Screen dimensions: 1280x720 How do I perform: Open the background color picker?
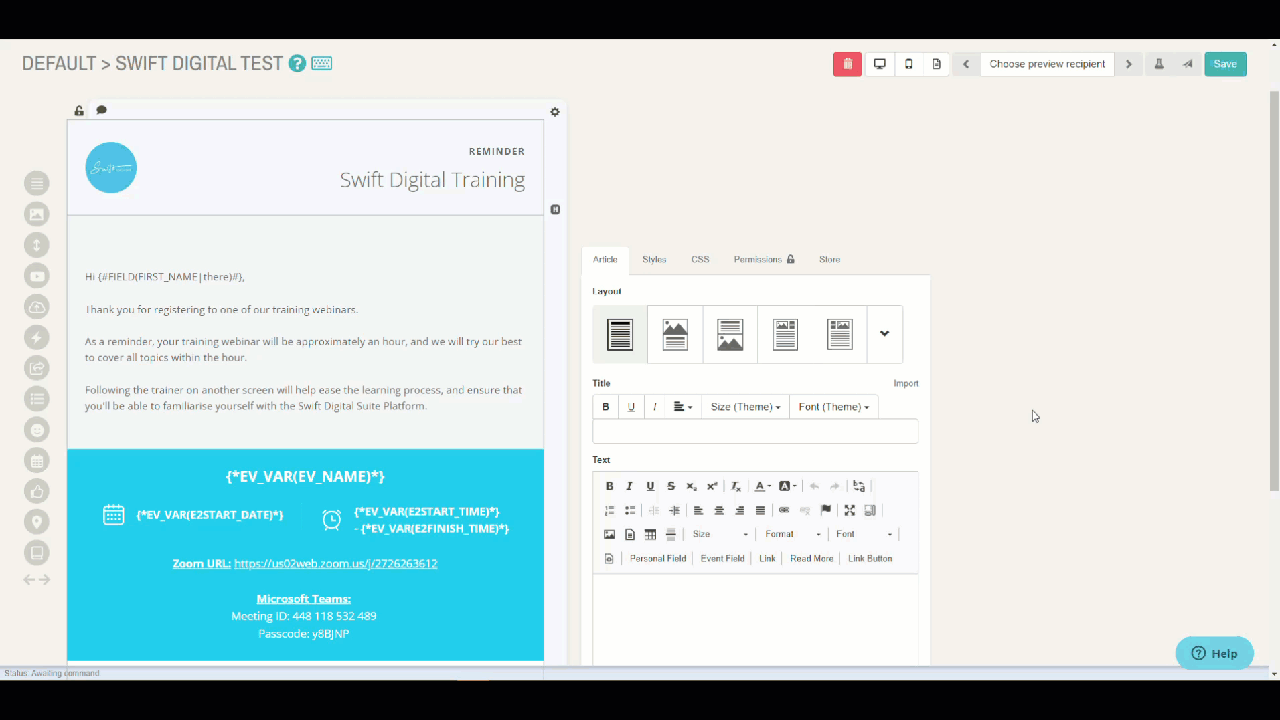point(787,486)
